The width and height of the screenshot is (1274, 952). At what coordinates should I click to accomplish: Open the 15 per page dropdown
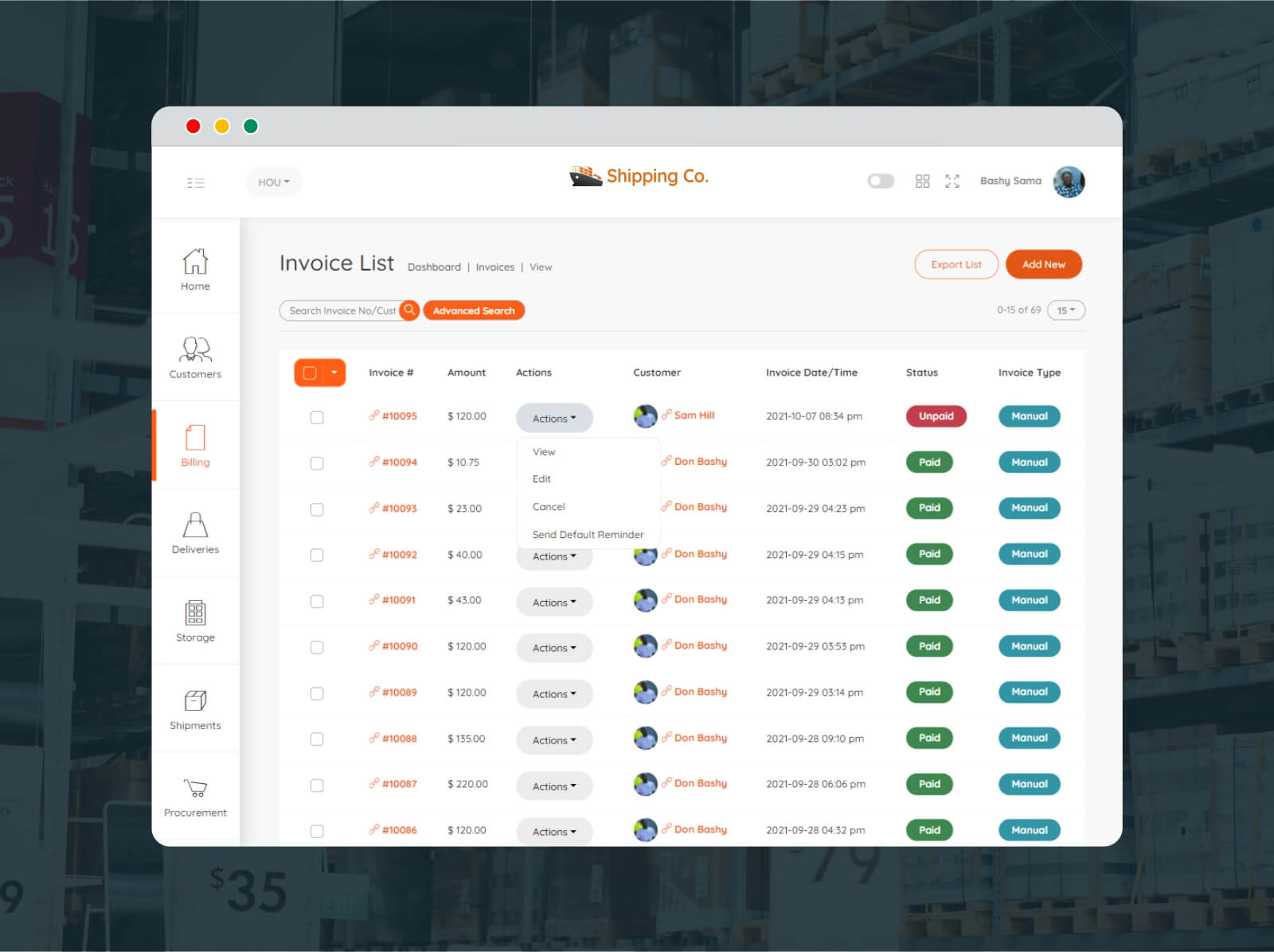(x=1066, y=310)
